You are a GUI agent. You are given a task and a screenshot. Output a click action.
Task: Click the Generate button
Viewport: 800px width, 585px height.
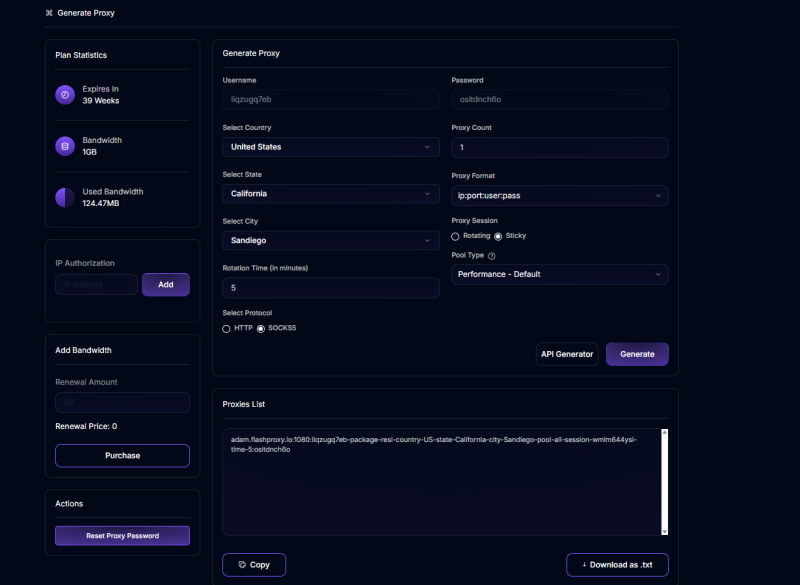[x=637, y=354]
